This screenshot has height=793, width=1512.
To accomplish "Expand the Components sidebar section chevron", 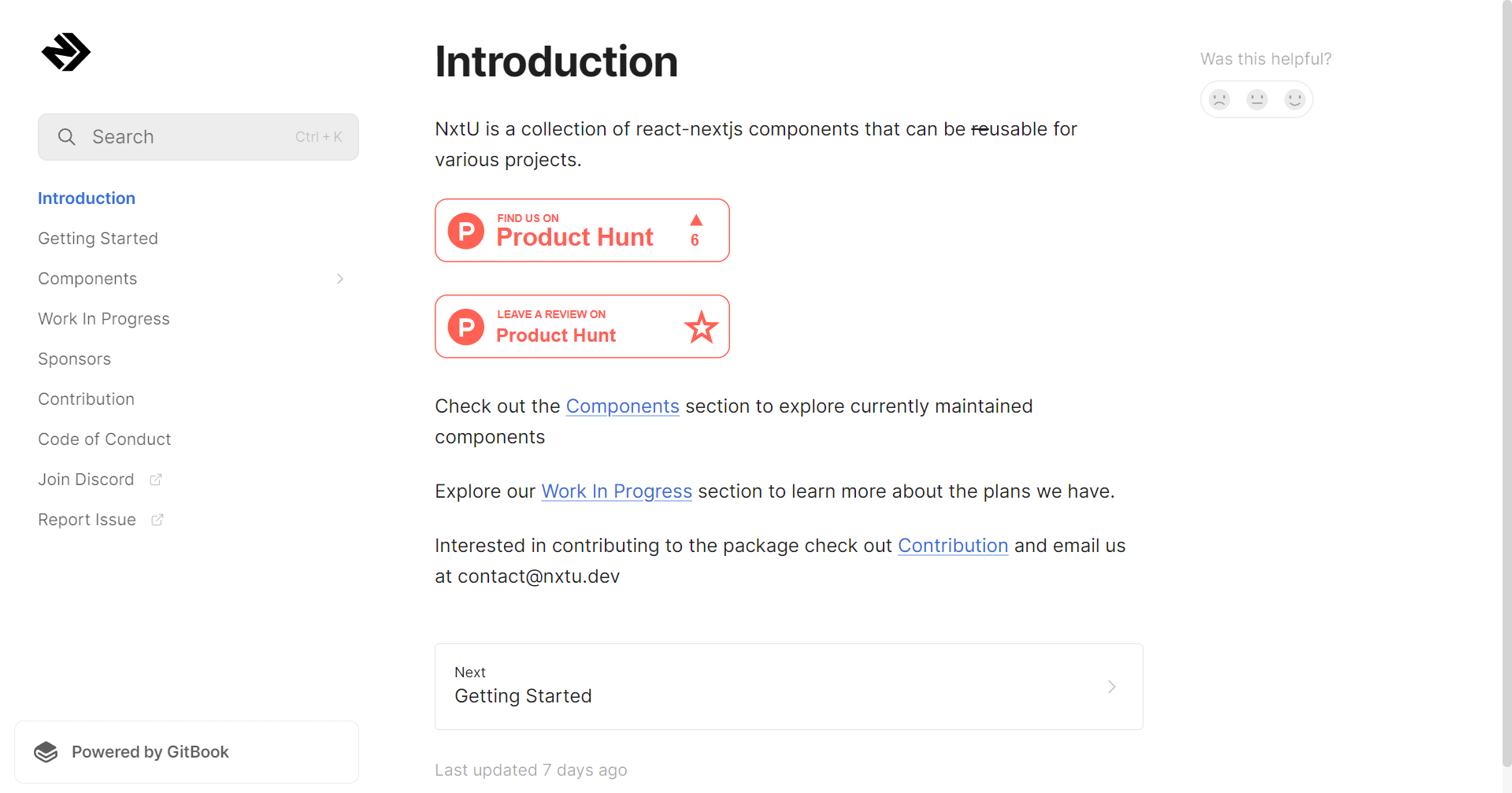I will click(340, 279).
